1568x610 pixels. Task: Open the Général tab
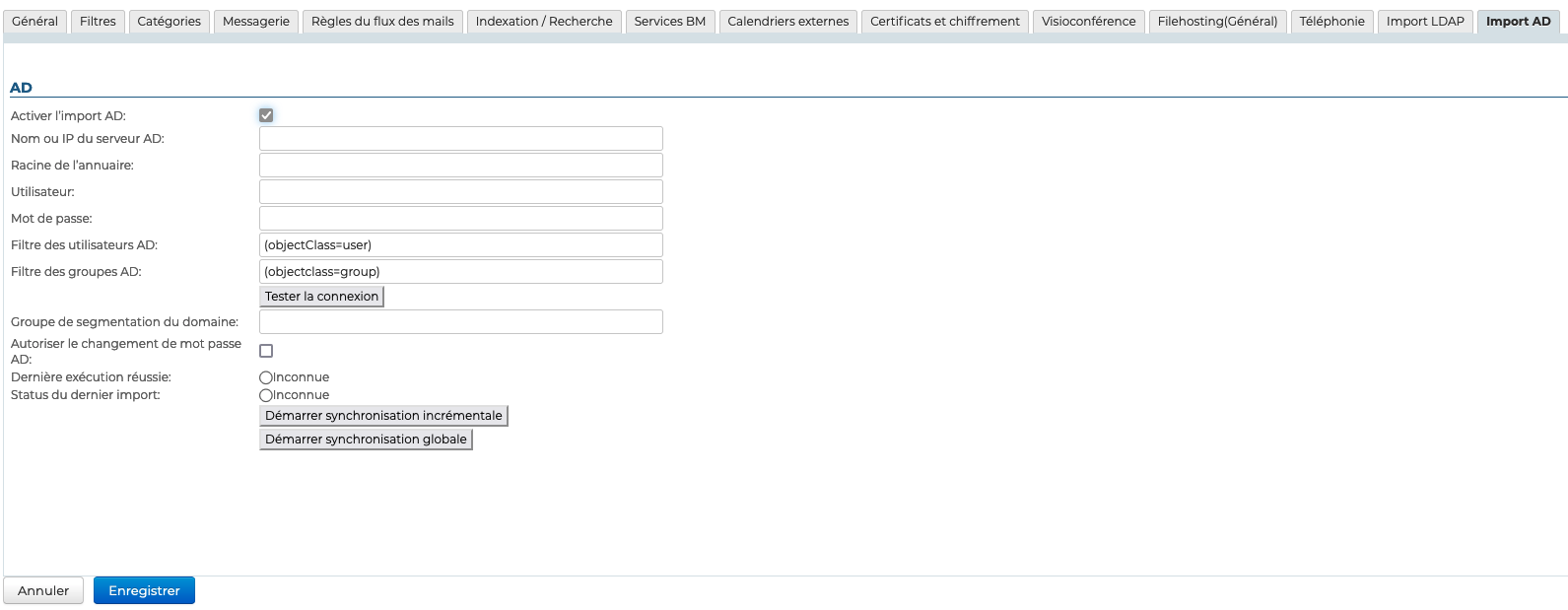point(34,22)
